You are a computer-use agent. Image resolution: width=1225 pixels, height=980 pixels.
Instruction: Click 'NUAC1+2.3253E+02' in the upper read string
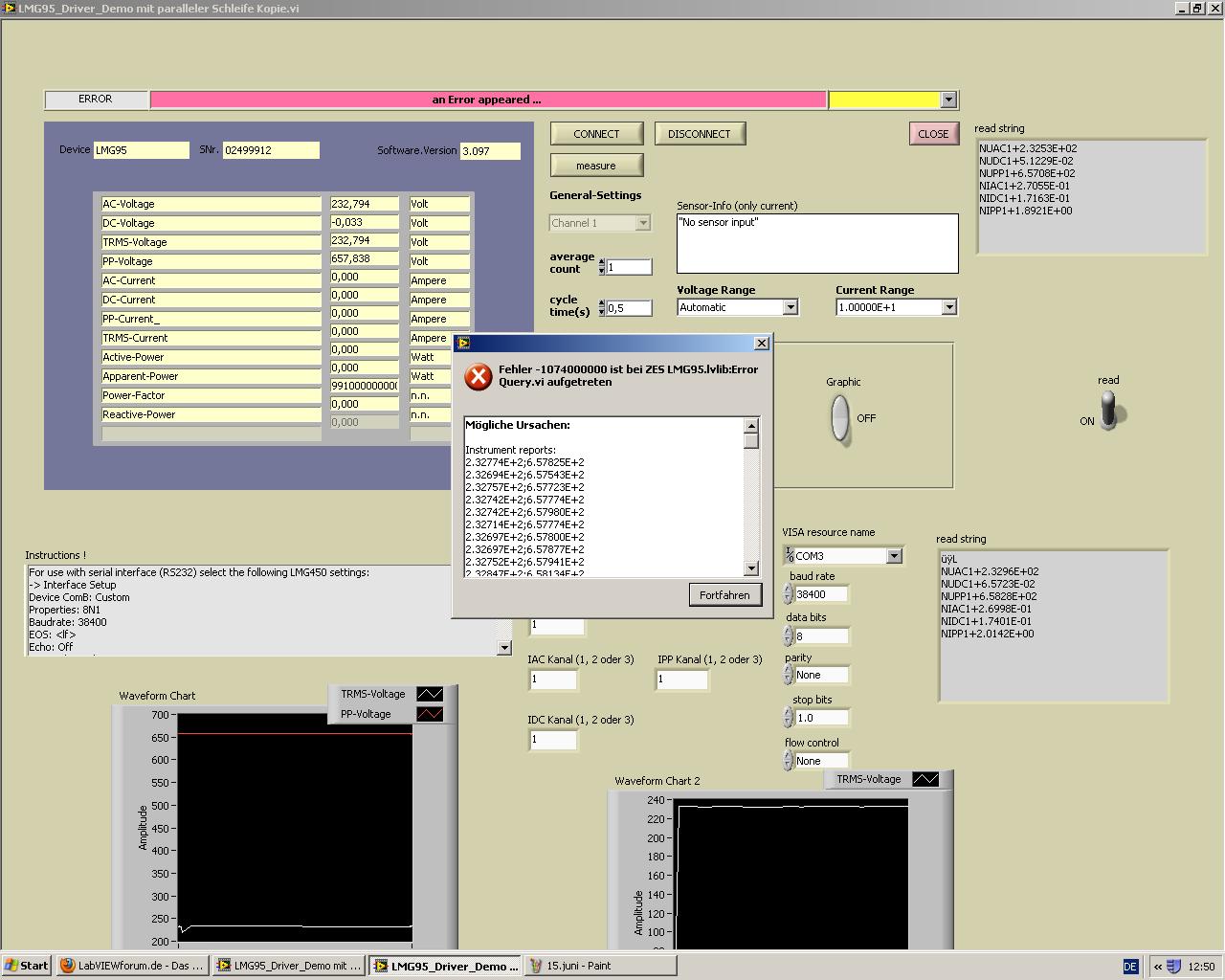1028,148
